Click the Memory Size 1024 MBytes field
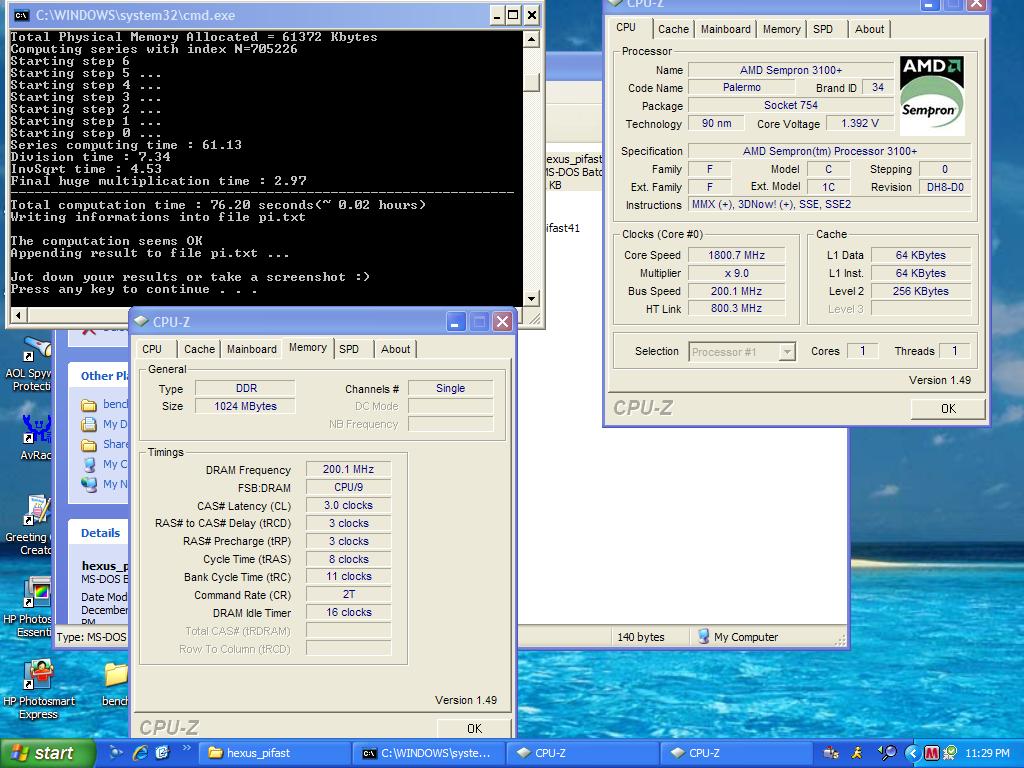 coord(245,406)
